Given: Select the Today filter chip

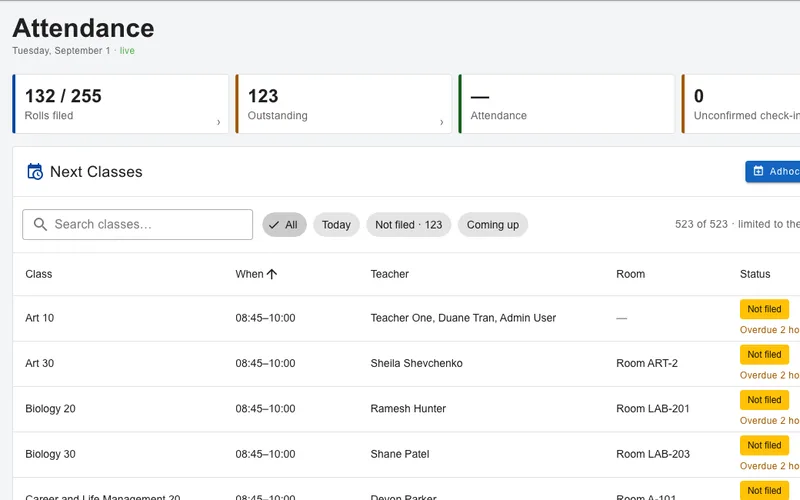Looking at the screenshot, I should click(336, 224).
